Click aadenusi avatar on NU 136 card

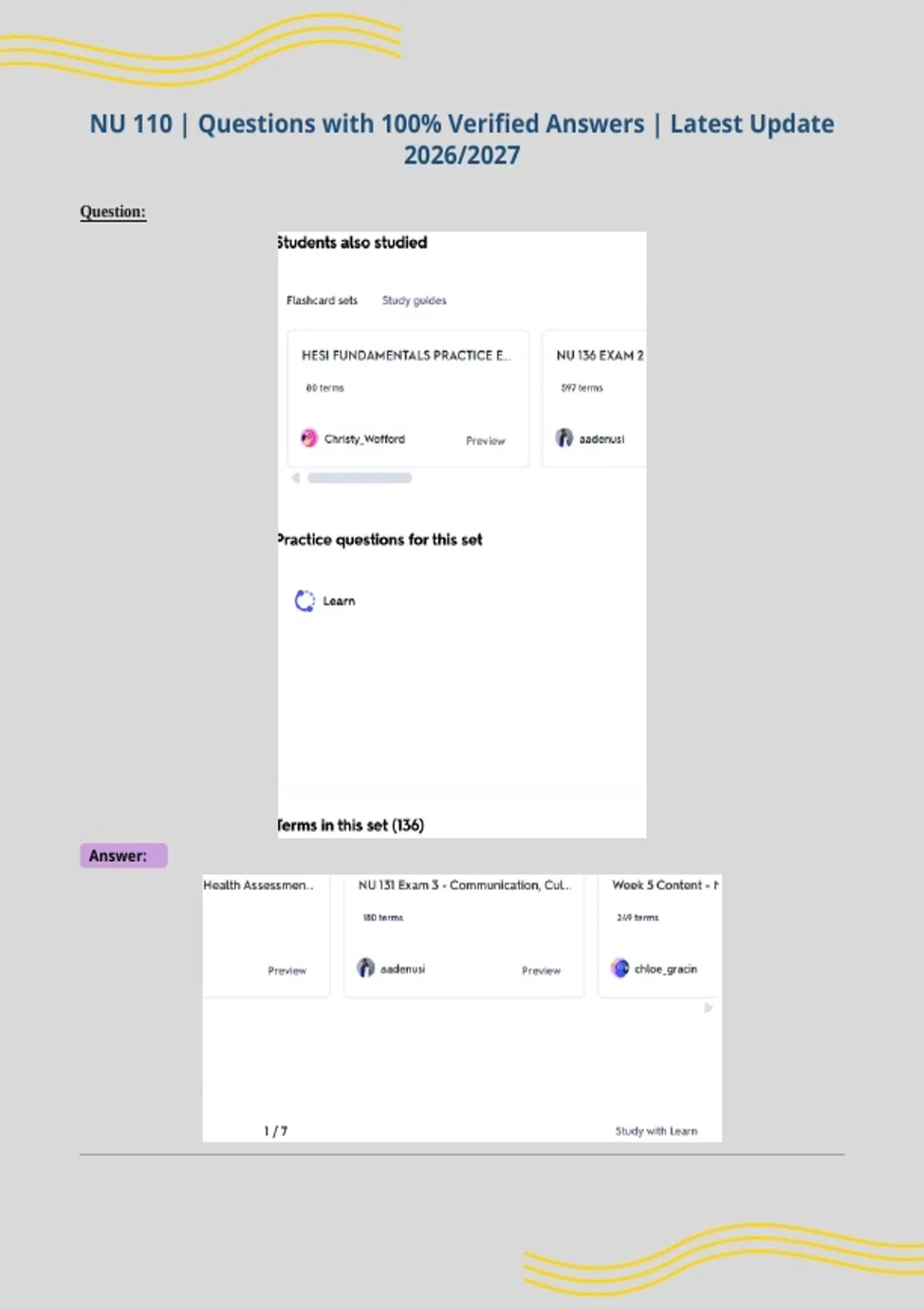(564, 438)
